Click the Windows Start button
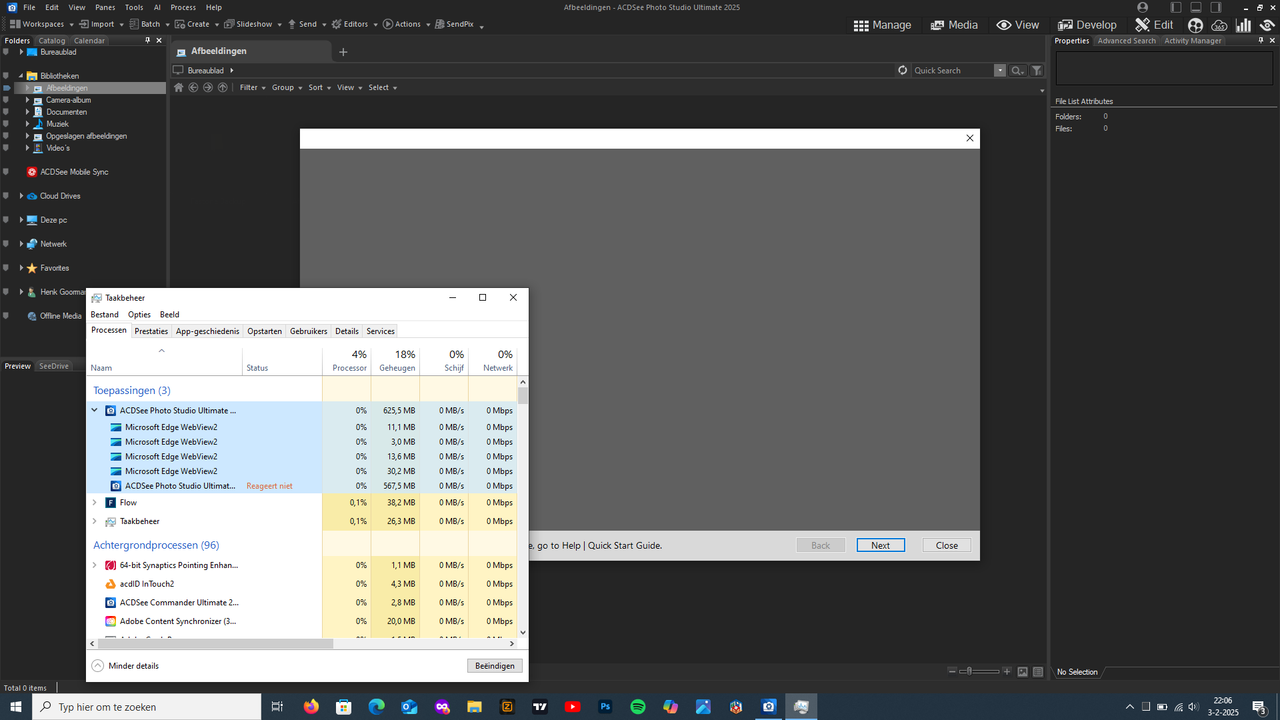The height and width of the screenshot is (720, 1280). click(15, 706)
